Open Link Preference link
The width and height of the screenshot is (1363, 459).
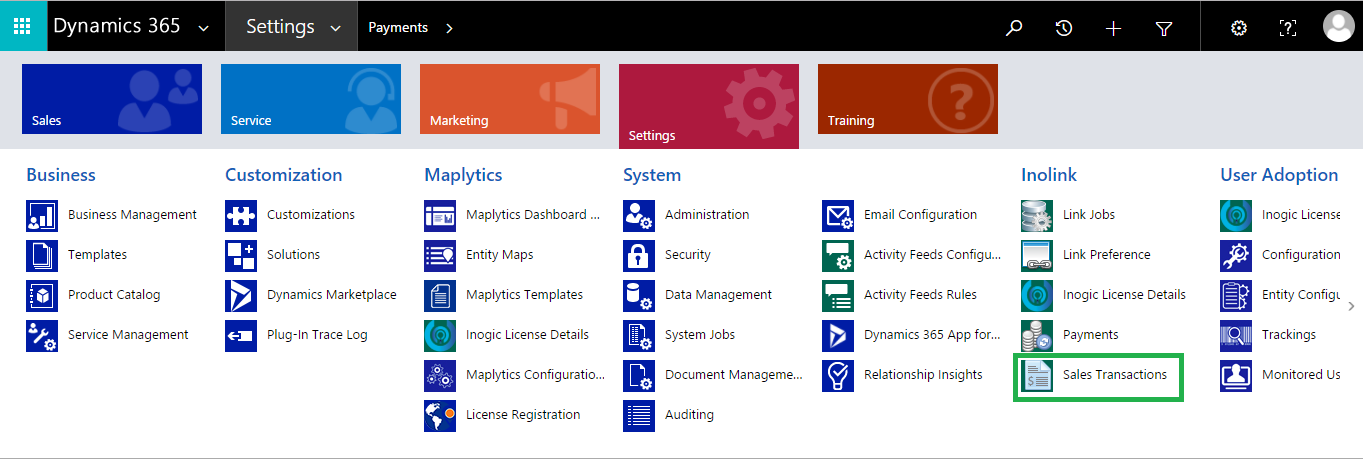(x=1107, y=255)
